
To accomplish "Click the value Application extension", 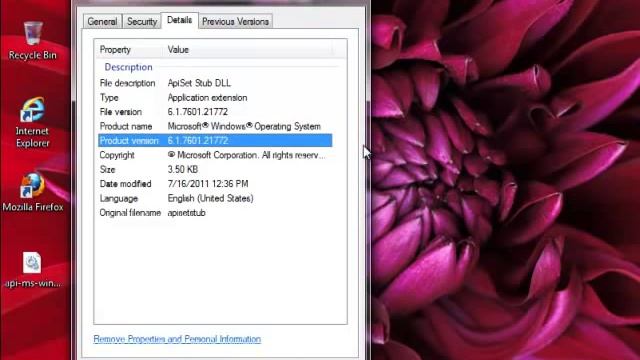I will [207, 98].
